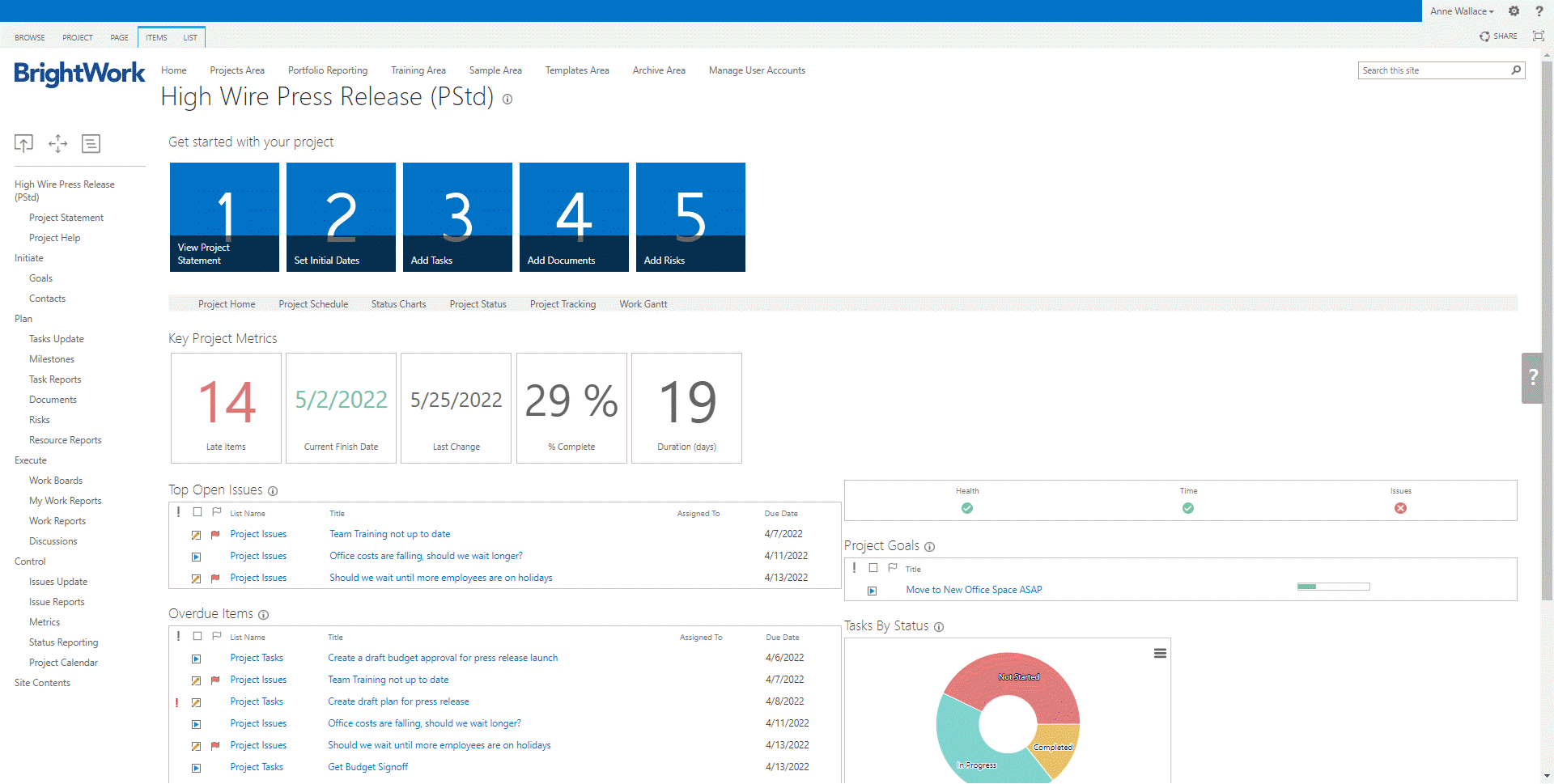Open the Get Budget Signoff task link
The height and width of the screenshot is (784, 1554).
(367, 767)
